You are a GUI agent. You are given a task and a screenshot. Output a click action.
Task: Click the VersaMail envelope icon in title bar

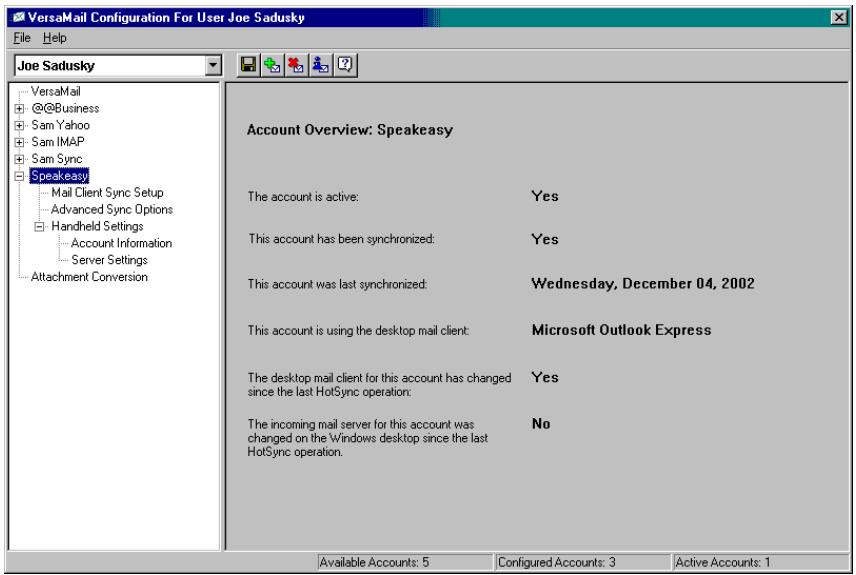19,17
